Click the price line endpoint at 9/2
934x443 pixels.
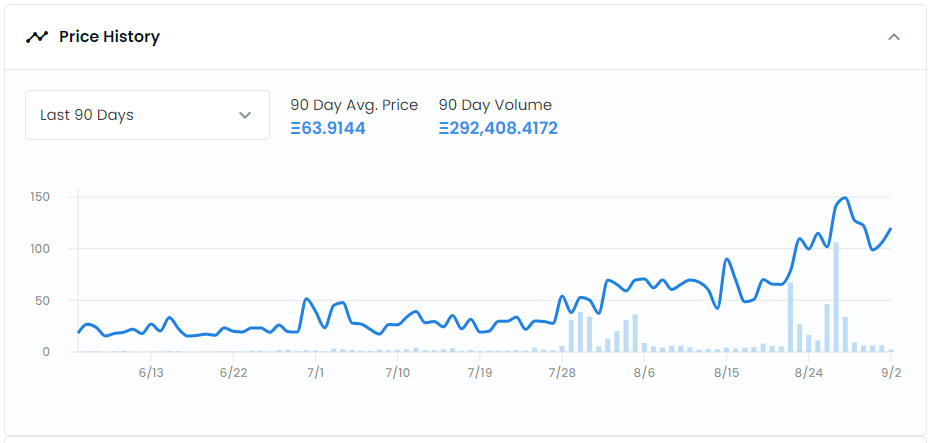[x=891, y=229]
